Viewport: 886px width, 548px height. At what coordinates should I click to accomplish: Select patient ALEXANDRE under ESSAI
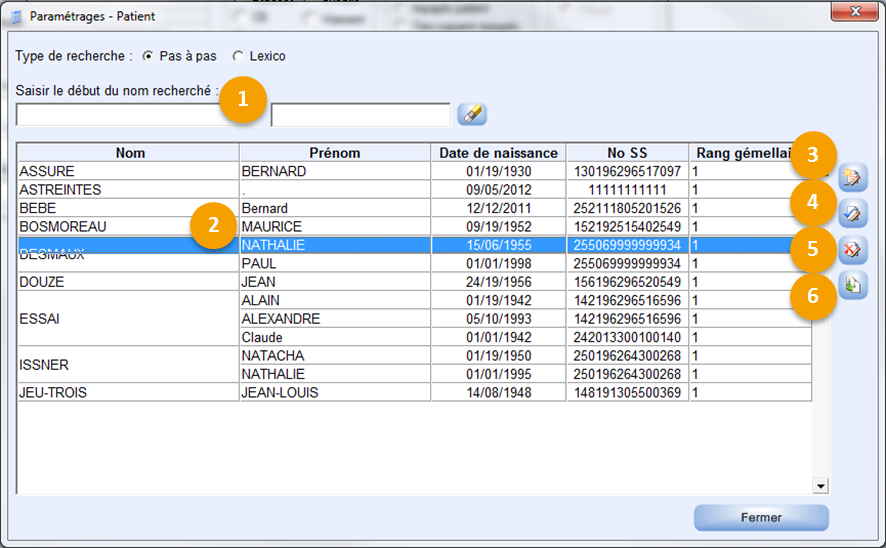coord(335,319)
